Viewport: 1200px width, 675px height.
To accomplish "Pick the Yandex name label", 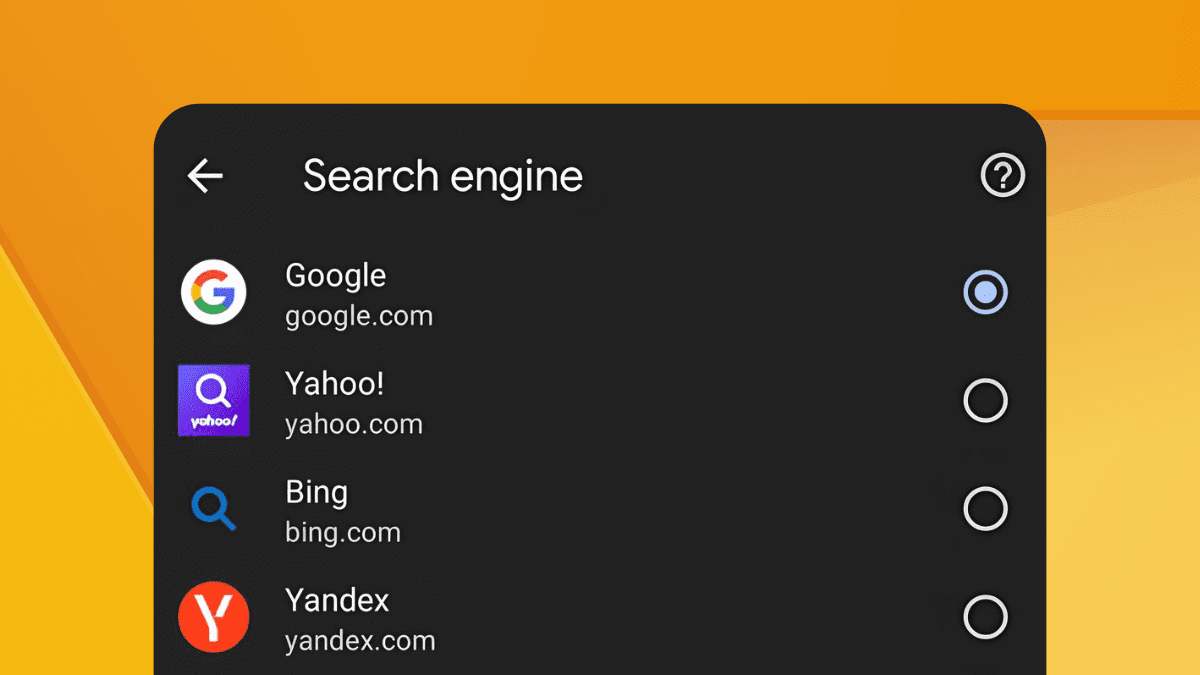I will coord(337,600).
